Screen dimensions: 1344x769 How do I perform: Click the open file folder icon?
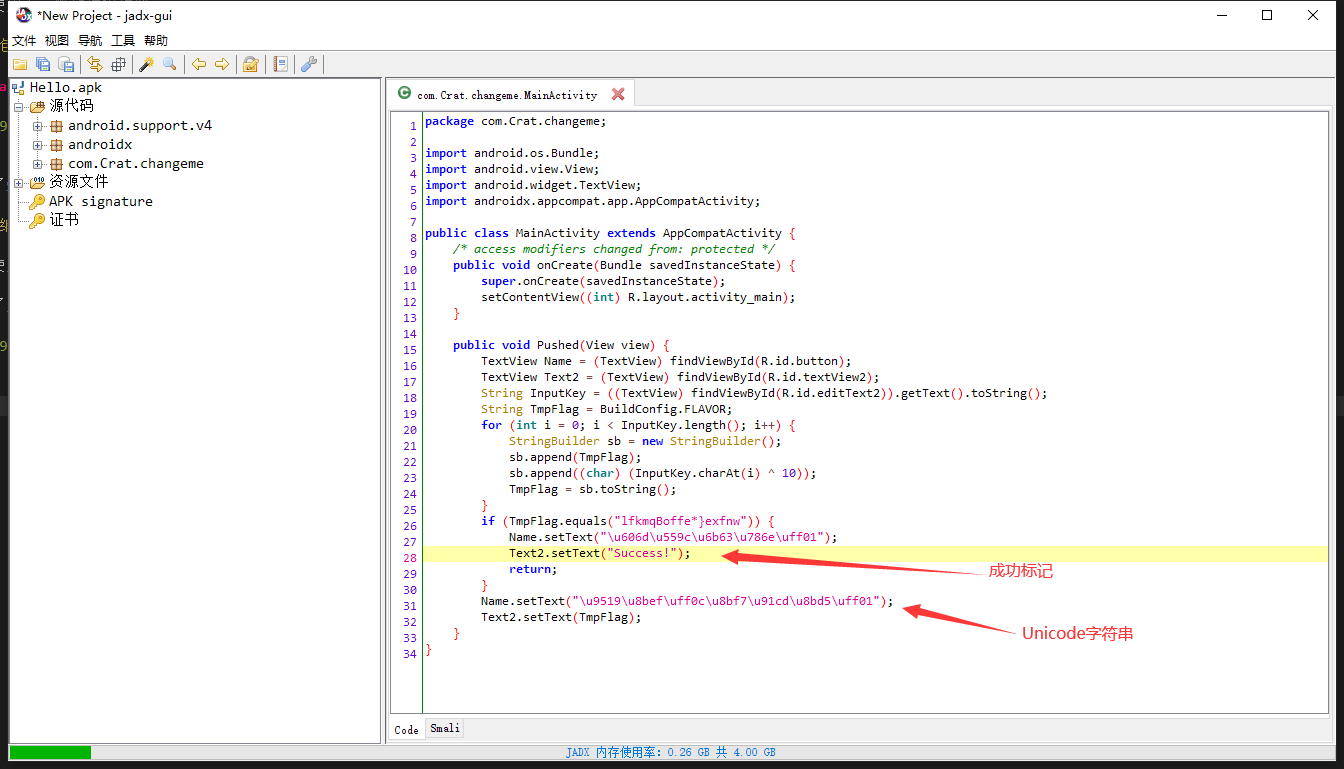pos(20,64)
